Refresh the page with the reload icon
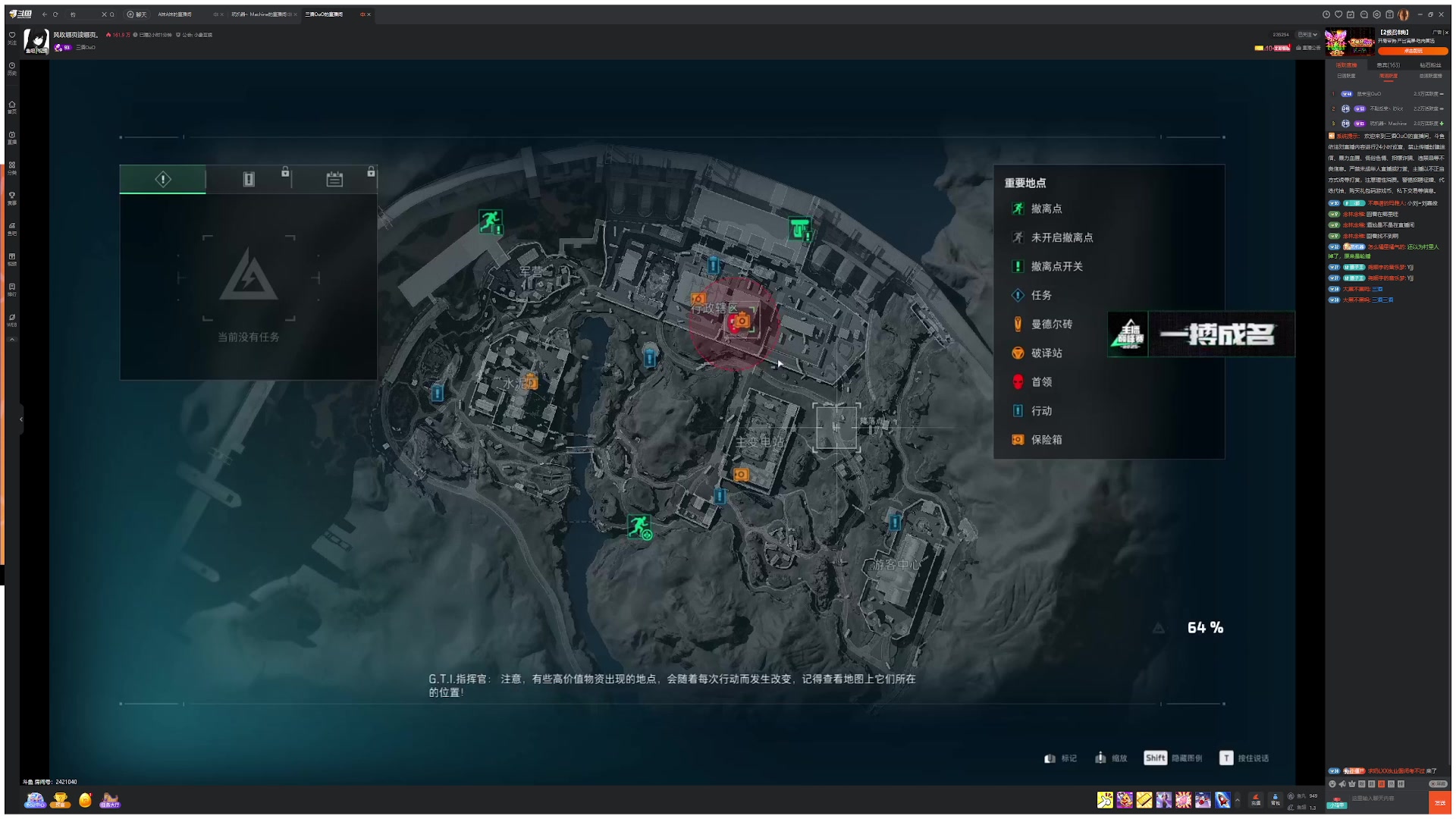This screenshot has width=1456, height=819. [x=55, y=14]
